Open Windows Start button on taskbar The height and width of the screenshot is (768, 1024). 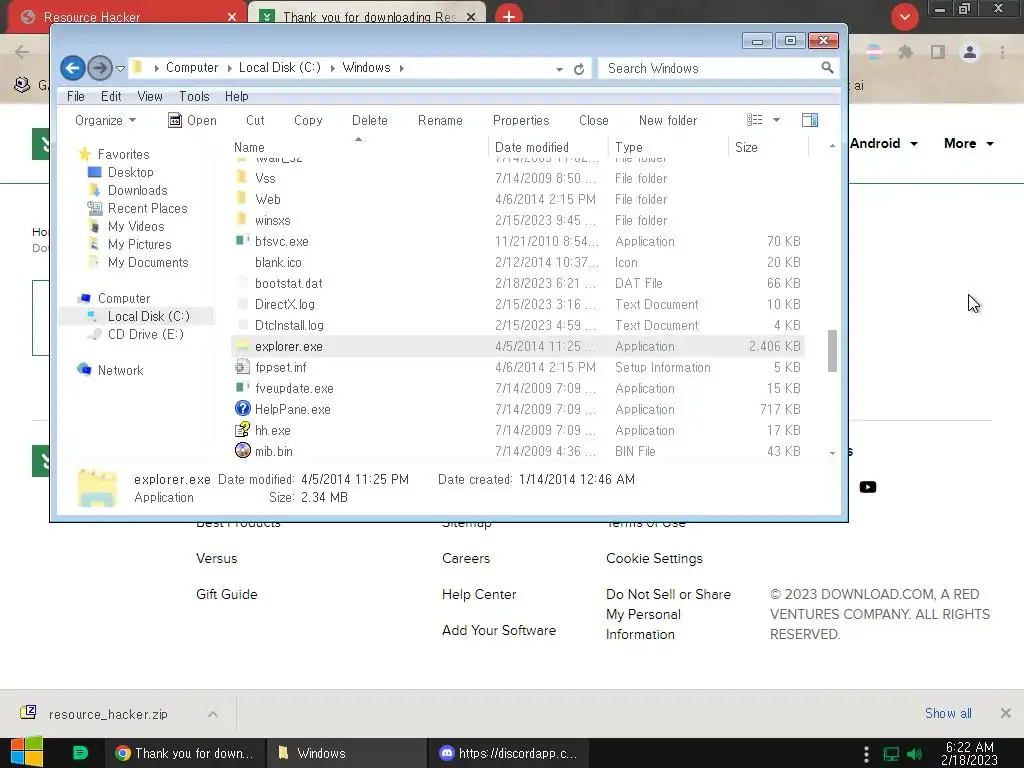coord(26,753)
